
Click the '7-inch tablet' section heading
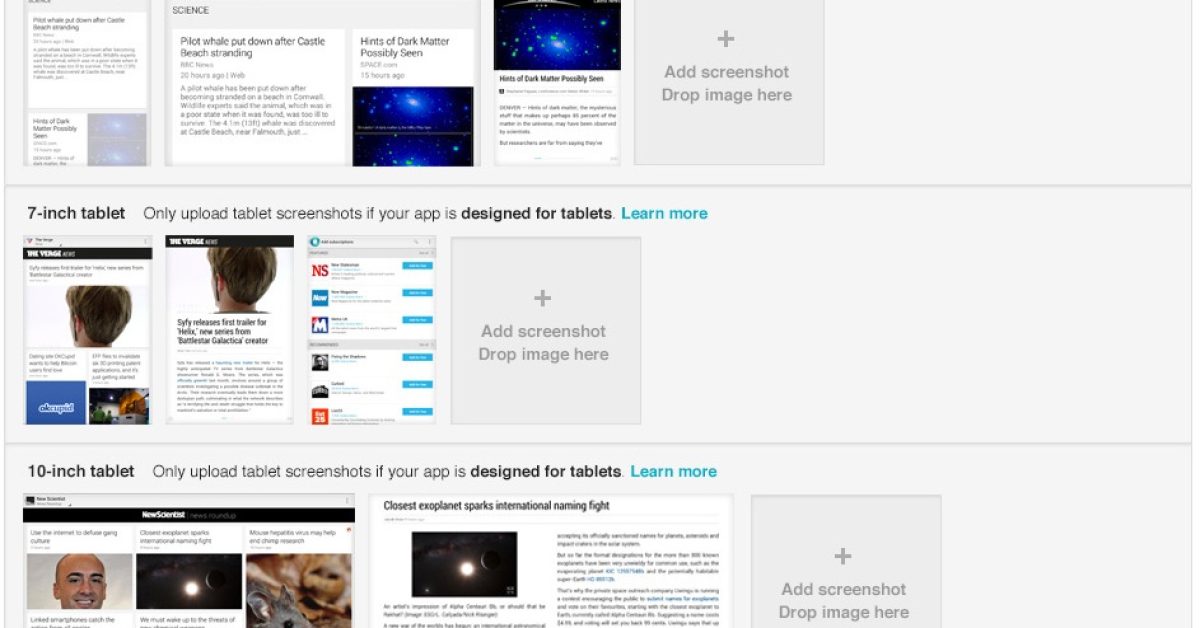click(x=77, y=213)
